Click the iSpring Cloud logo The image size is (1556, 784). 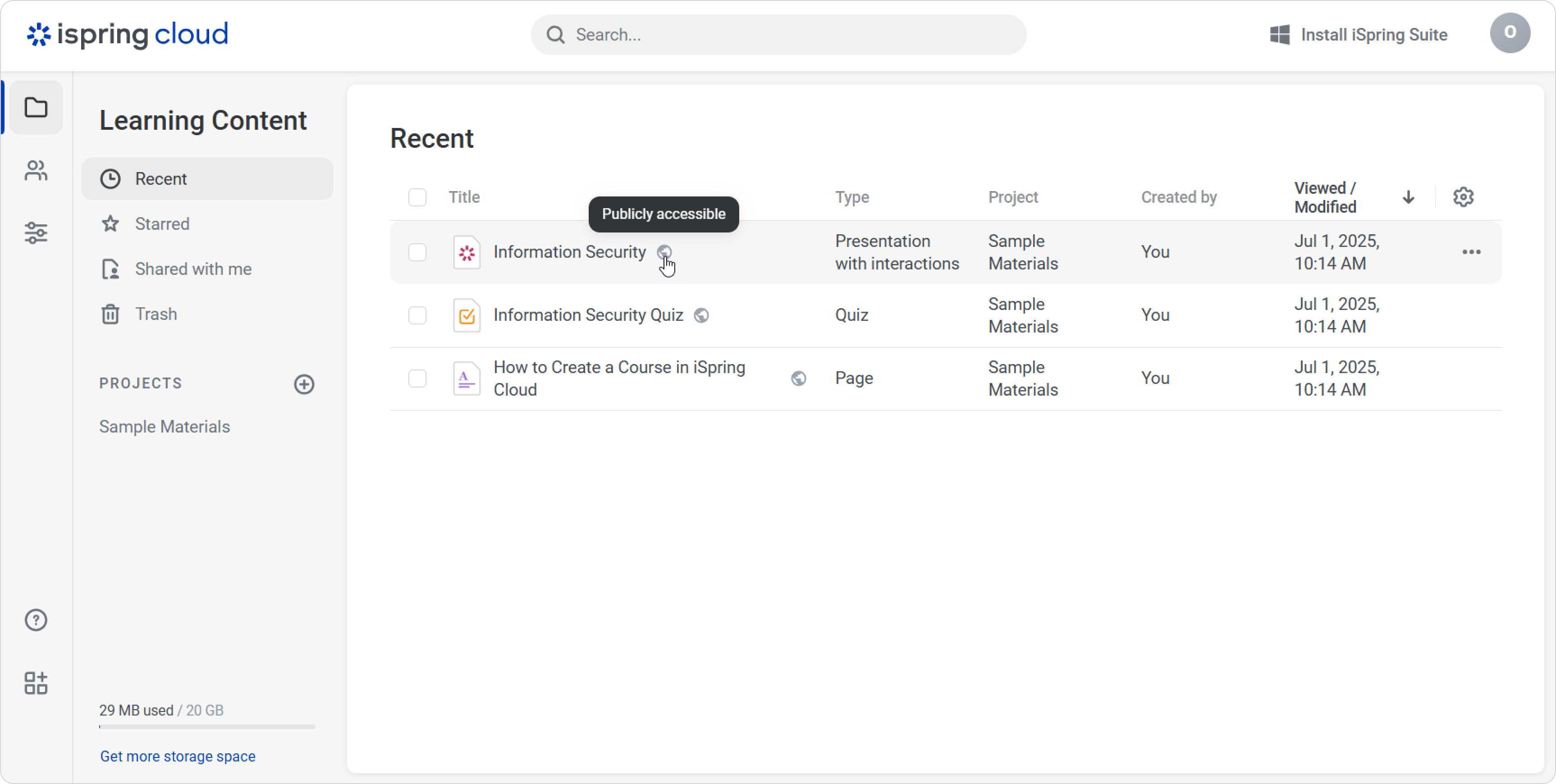click(128, 35)
